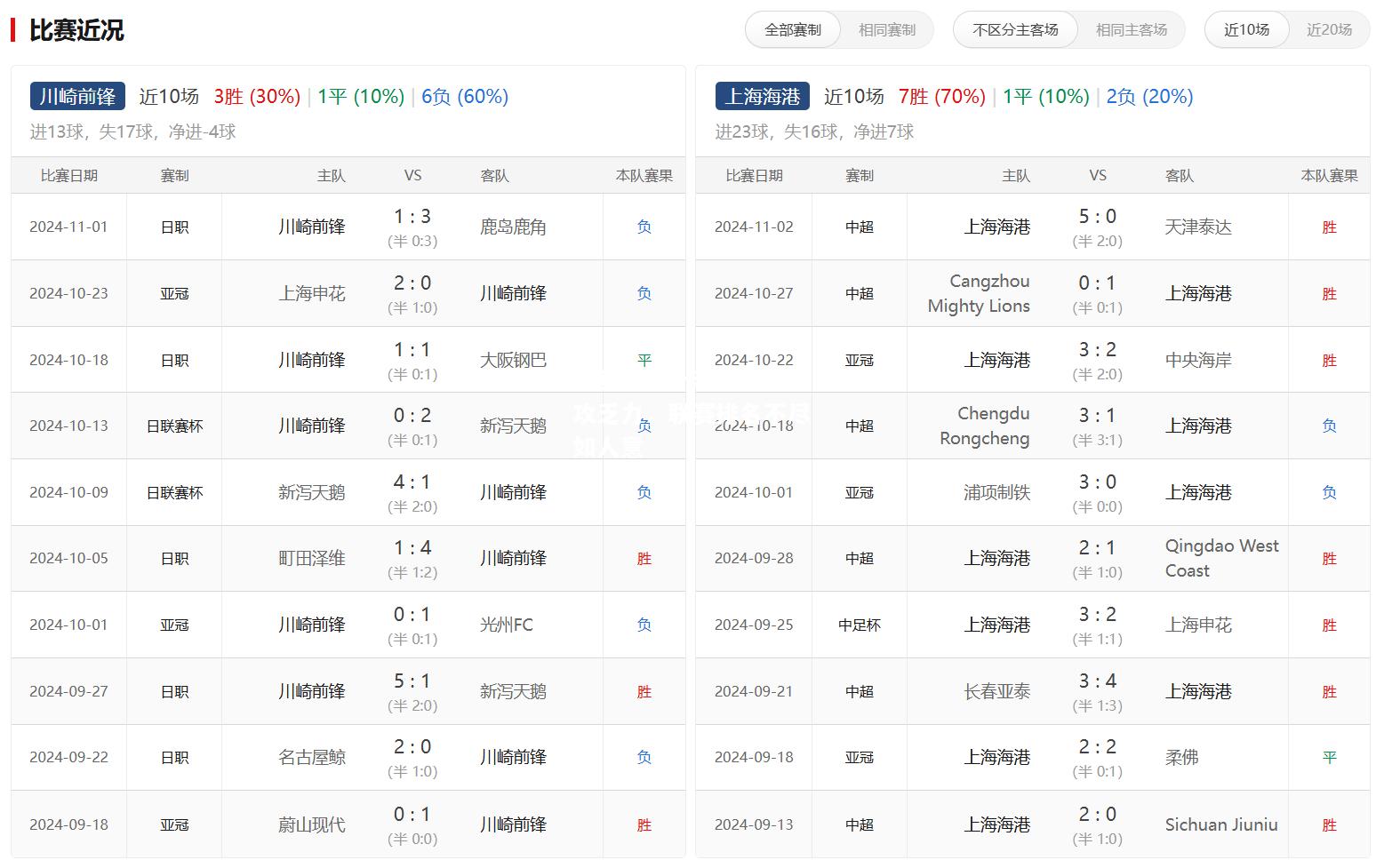Open Chengdu Rongcheng team link
This screenshot has width=1384, height=868.
[x=985, y=426]
